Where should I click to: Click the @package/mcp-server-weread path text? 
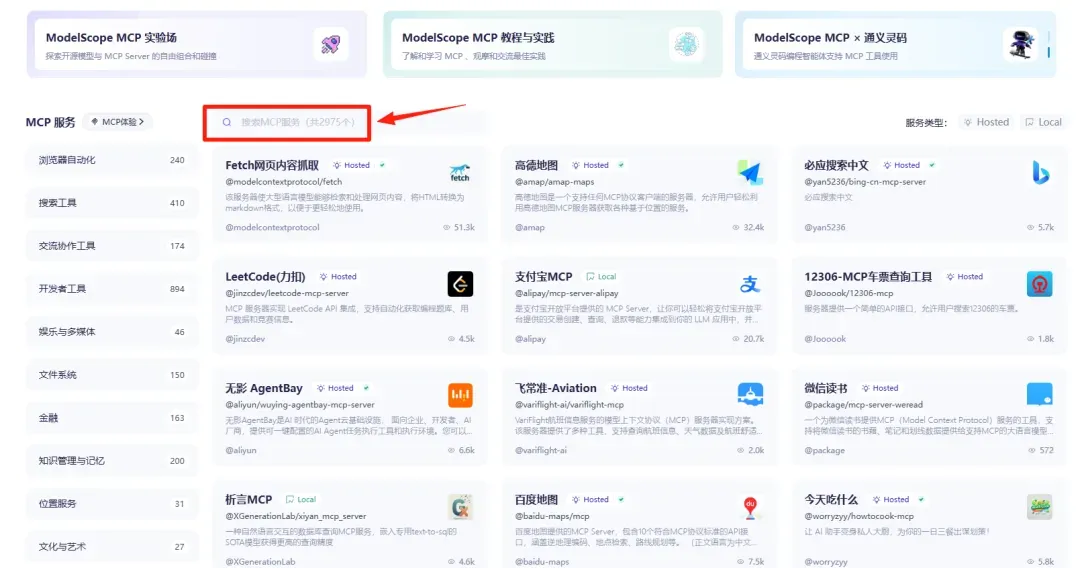(864, 405)
